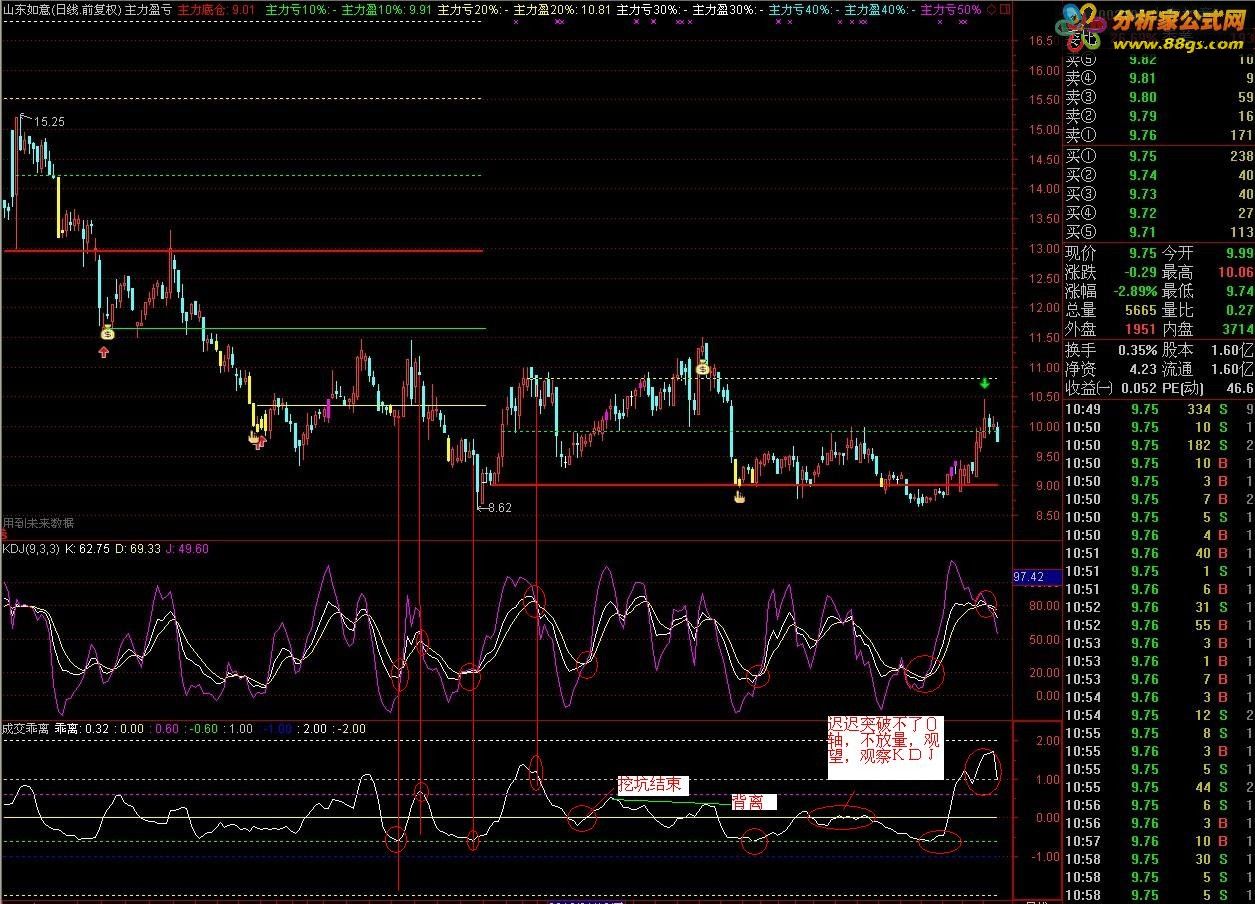Select the 10:54 trade row with 12 S
The width and height of the screenshot is (1255, 904).
click(1159, 715)
